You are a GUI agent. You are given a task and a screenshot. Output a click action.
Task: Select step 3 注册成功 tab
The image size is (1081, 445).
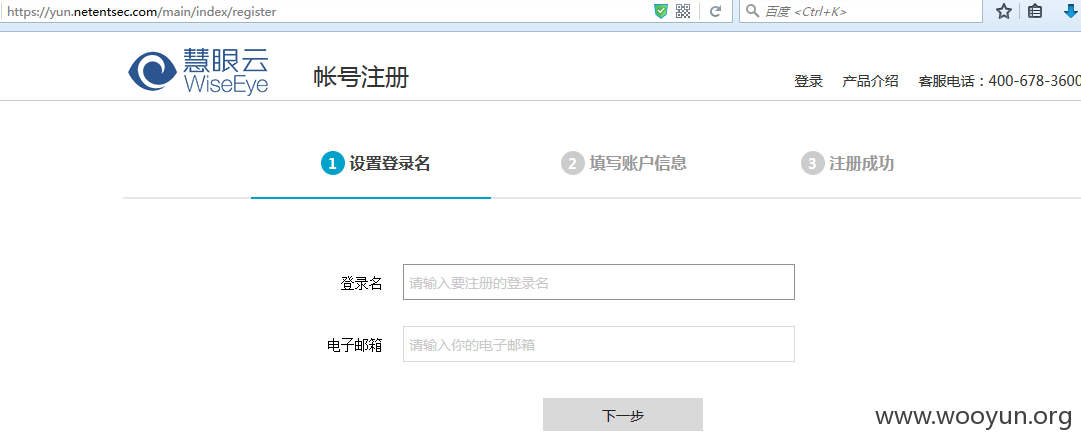point(847,164)
